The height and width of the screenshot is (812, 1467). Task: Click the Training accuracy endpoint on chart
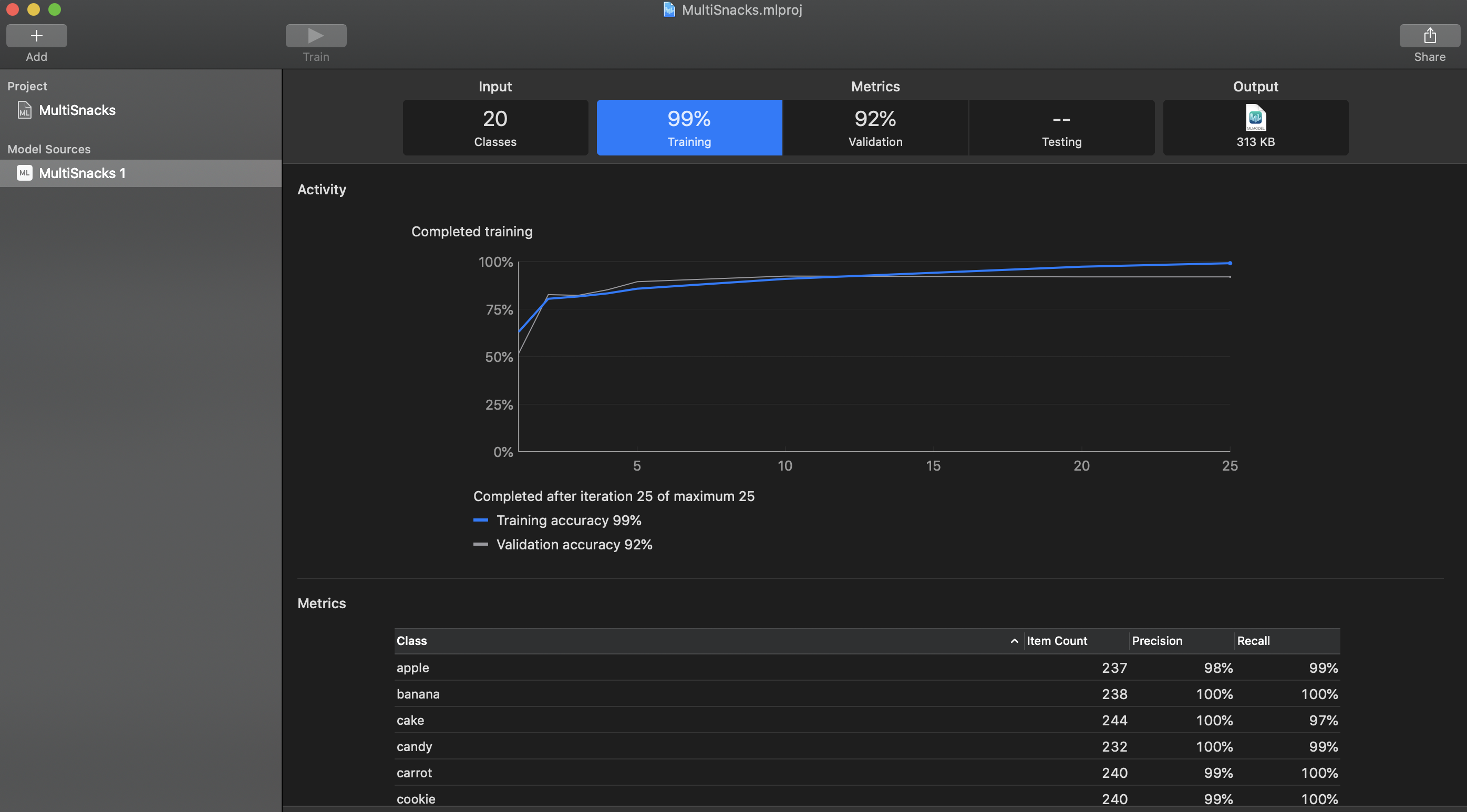[1230, 263]
